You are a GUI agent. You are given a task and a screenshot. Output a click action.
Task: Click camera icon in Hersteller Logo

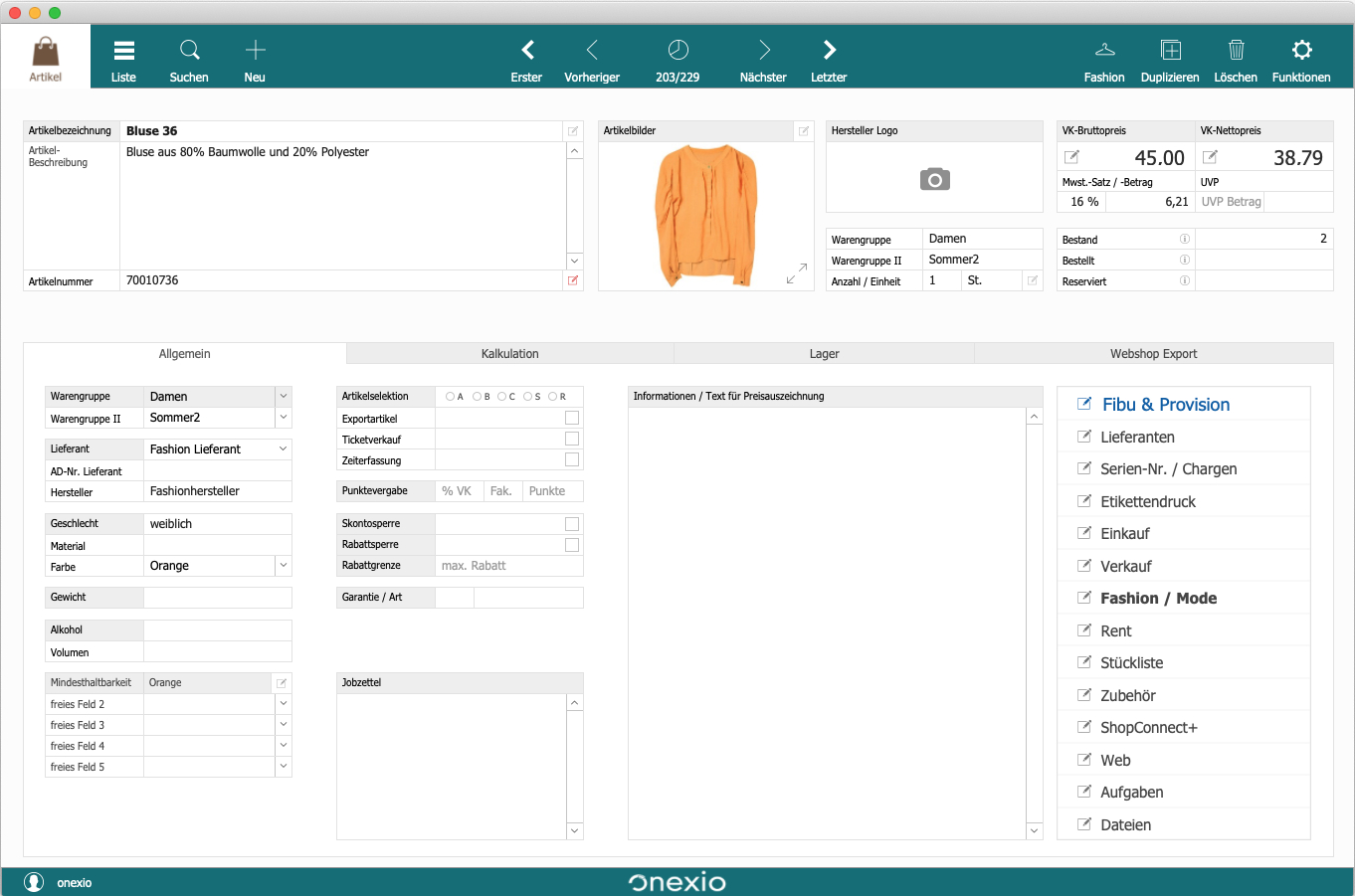coord(934,179)
